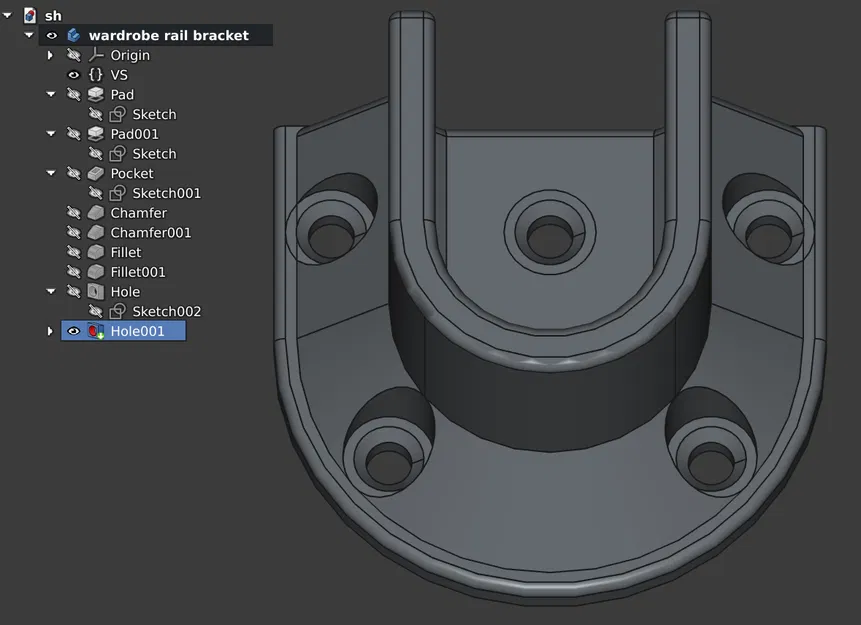Image resolution: width=861 pixels, height=625 pixels.
Task: Select the Pad001 label
Action: (135, 134)
